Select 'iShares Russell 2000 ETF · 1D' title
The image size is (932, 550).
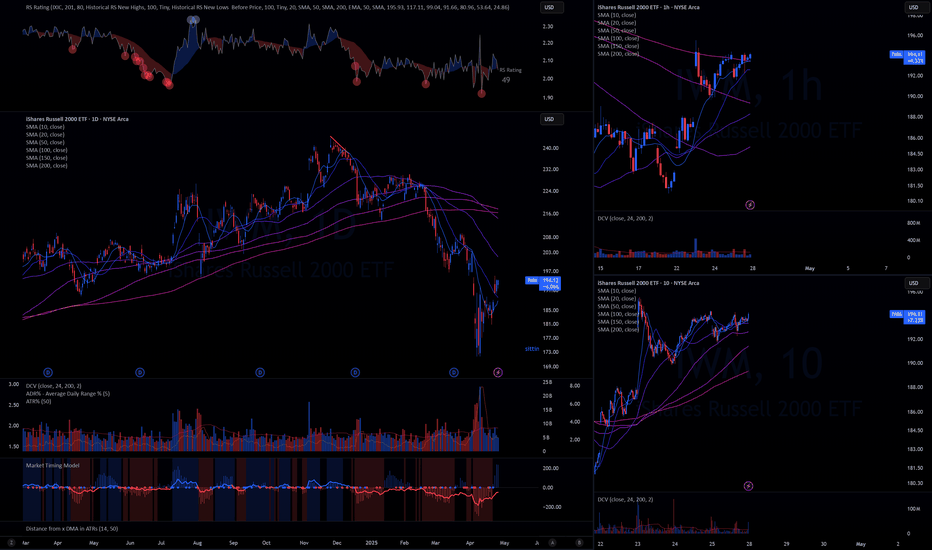pyautogui.click(x=77, y=119)
